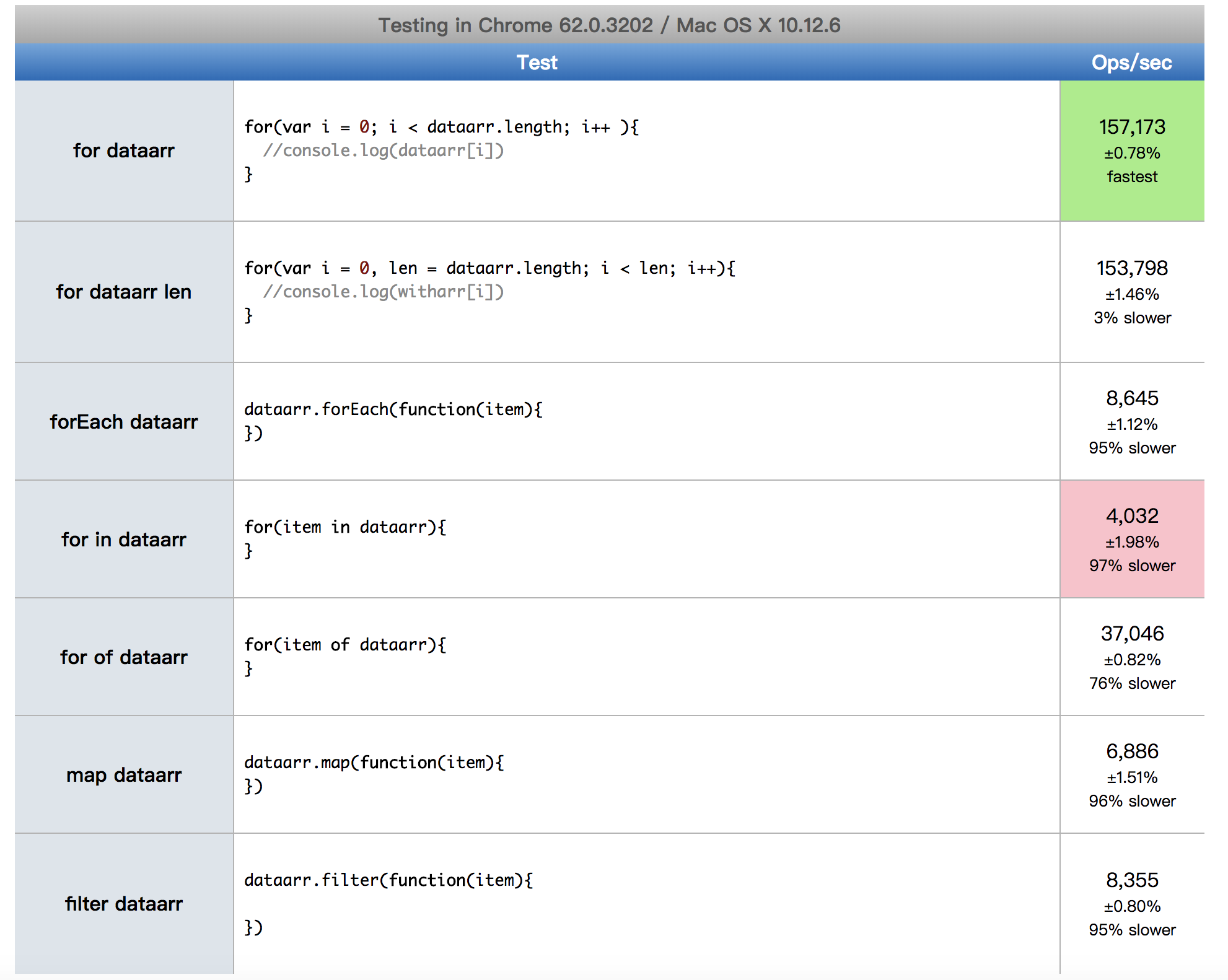Click the commented console.log(dataarr[i]) code line
The image size is (1228, 980).
pyautogui.click(x=384, y=151)
